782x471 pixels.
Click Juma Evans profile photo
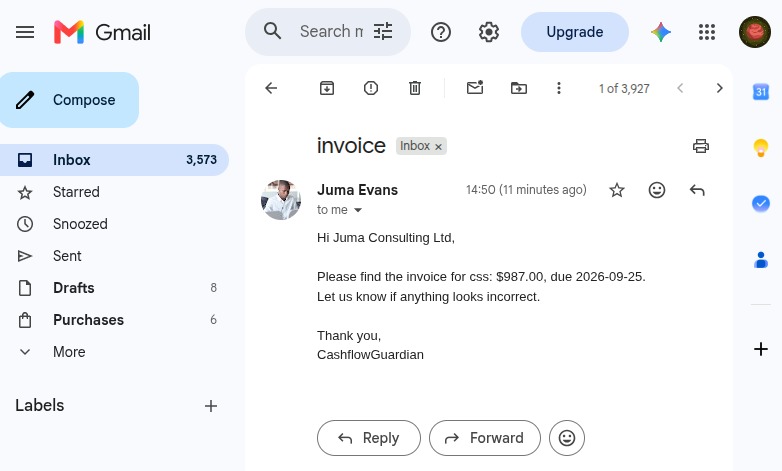[281, 200]
